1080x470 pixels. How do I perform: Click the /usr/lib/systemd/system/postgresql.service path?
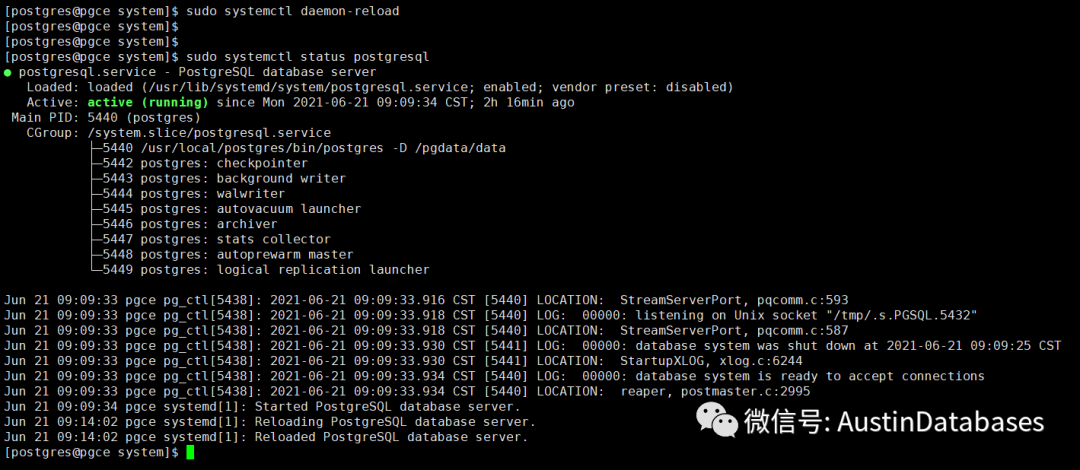305,88
